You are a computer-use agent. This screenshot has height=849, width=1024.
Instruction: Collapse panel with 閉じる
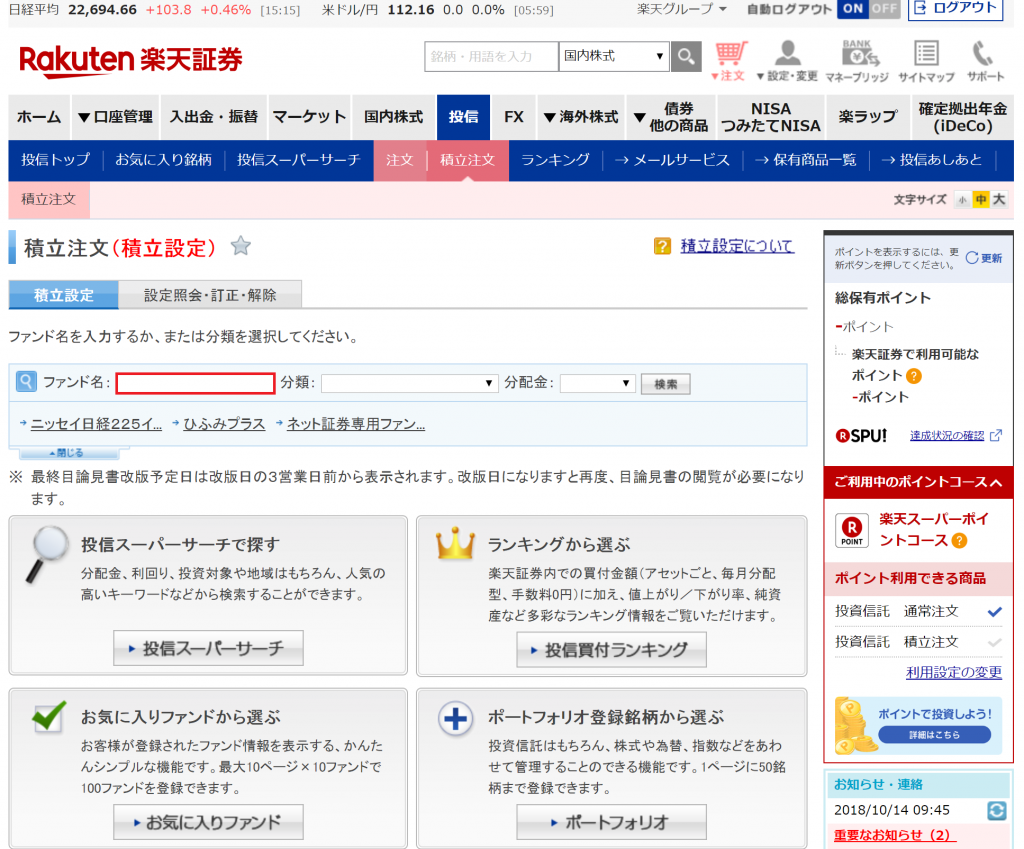click(x=68, y=453)
